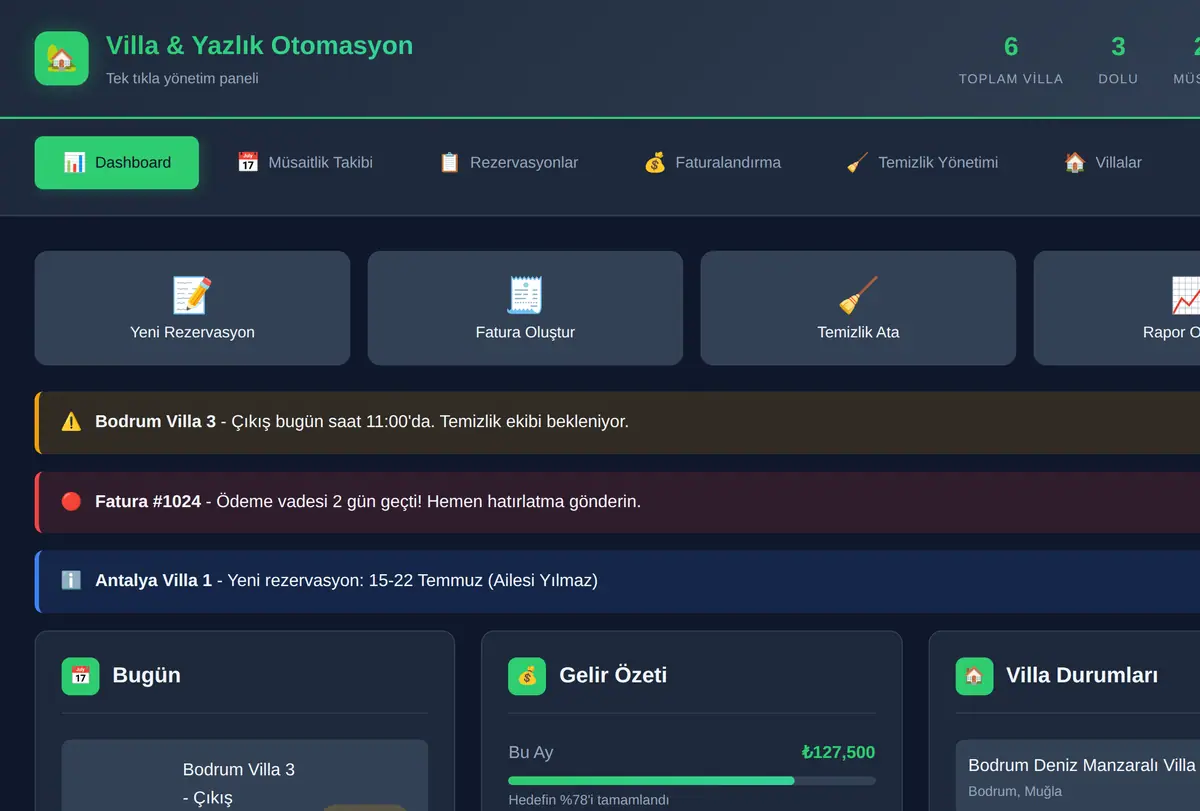Click the memo-pencil icon for new reservation
The width and height of the screenshot is (1200, 811).
click(192, 295)
